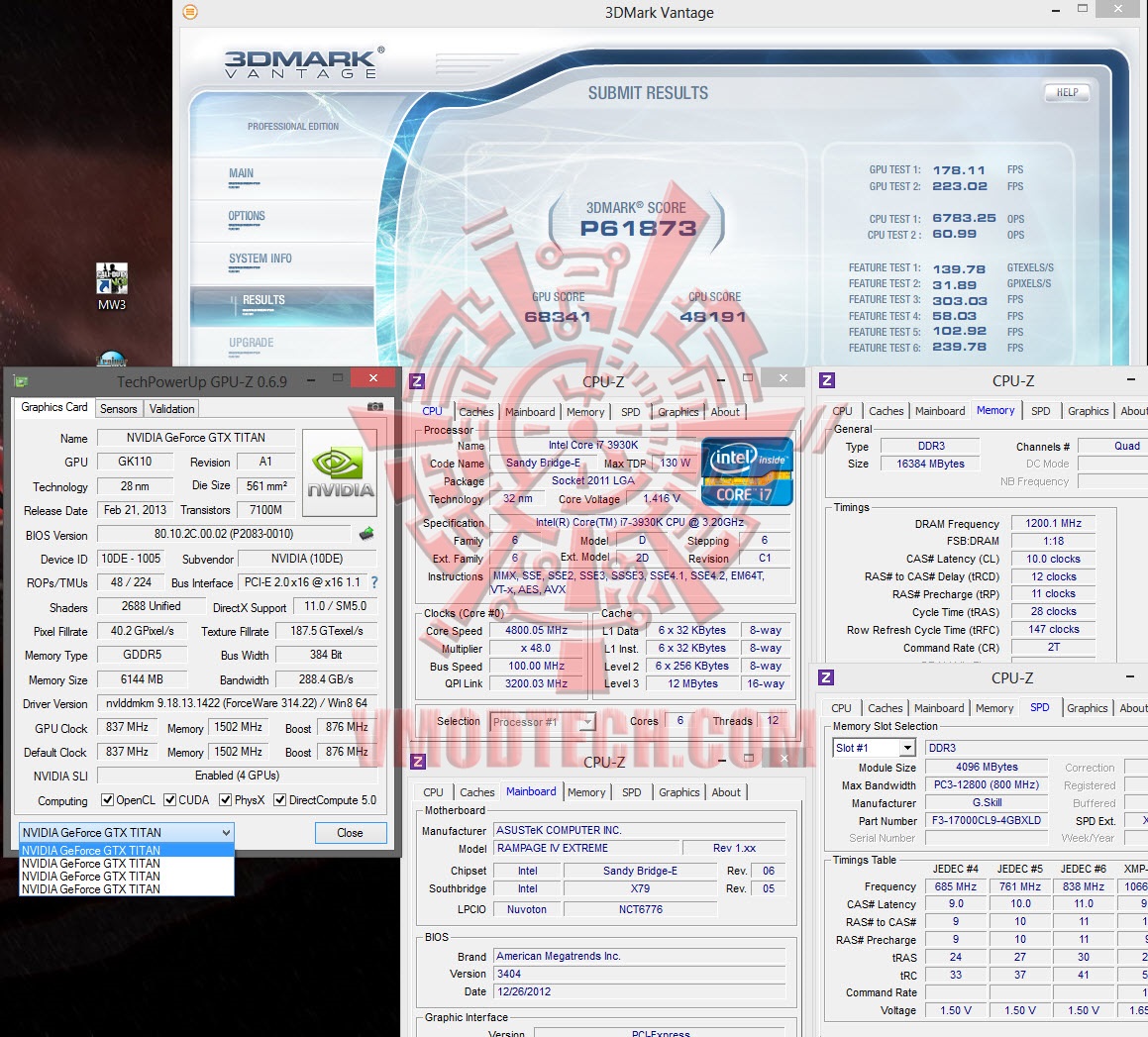
Task: Toggle the PhysX checkbox
Action: pos(226,799)
